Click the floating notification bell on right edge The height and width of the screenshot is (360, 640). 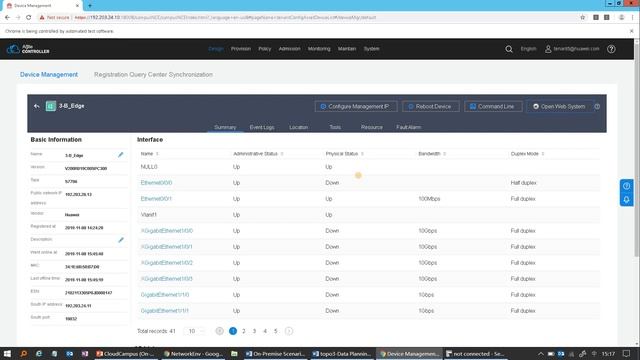click(627, 200)
